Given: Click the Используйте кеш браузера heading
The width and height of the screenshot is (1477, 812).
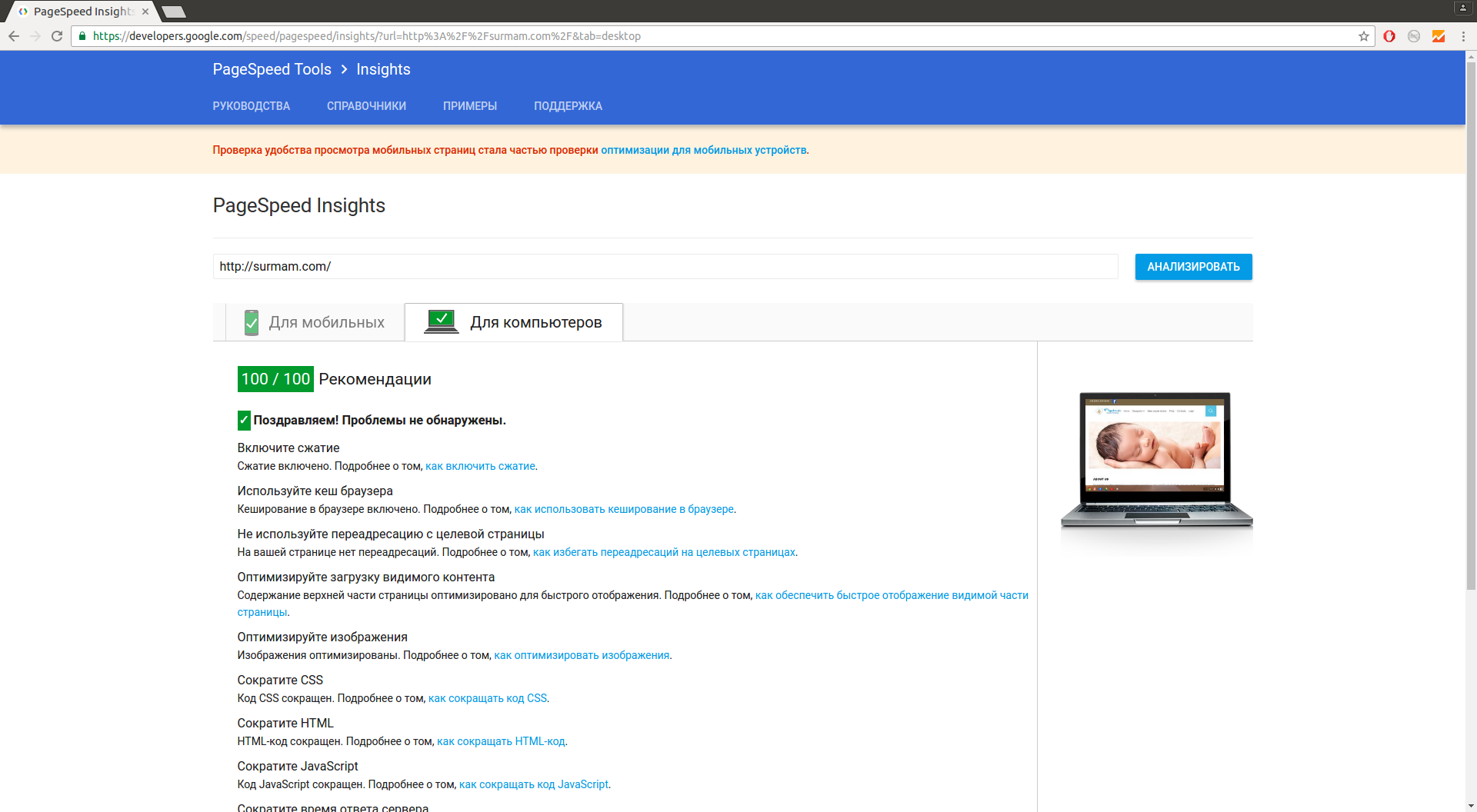Looking at the screenshot, I should point(315,491).
